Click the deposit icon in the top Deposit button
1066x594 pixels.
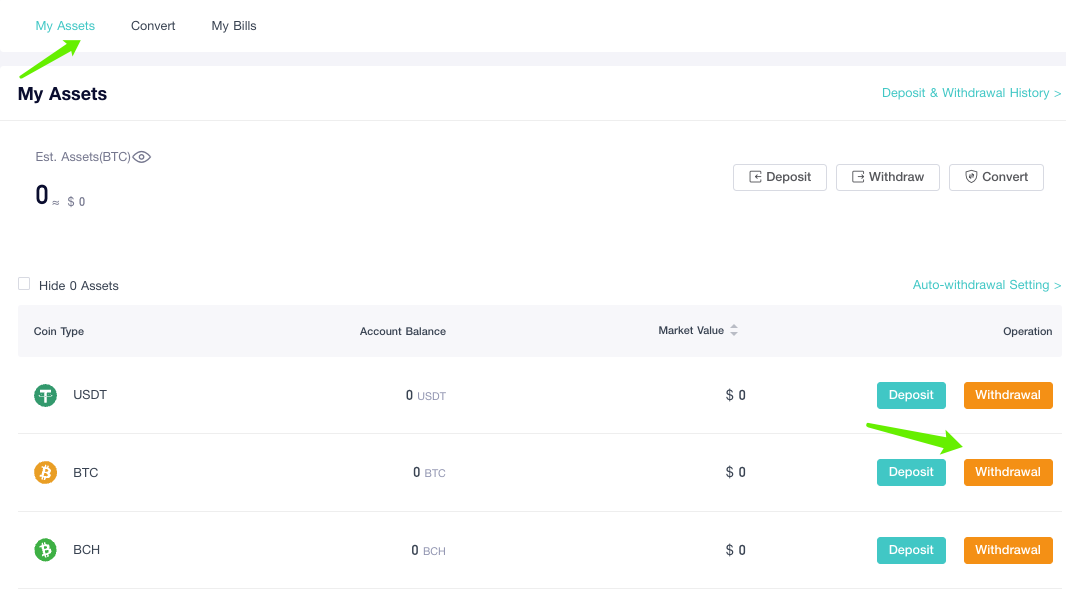click(755, 177)
